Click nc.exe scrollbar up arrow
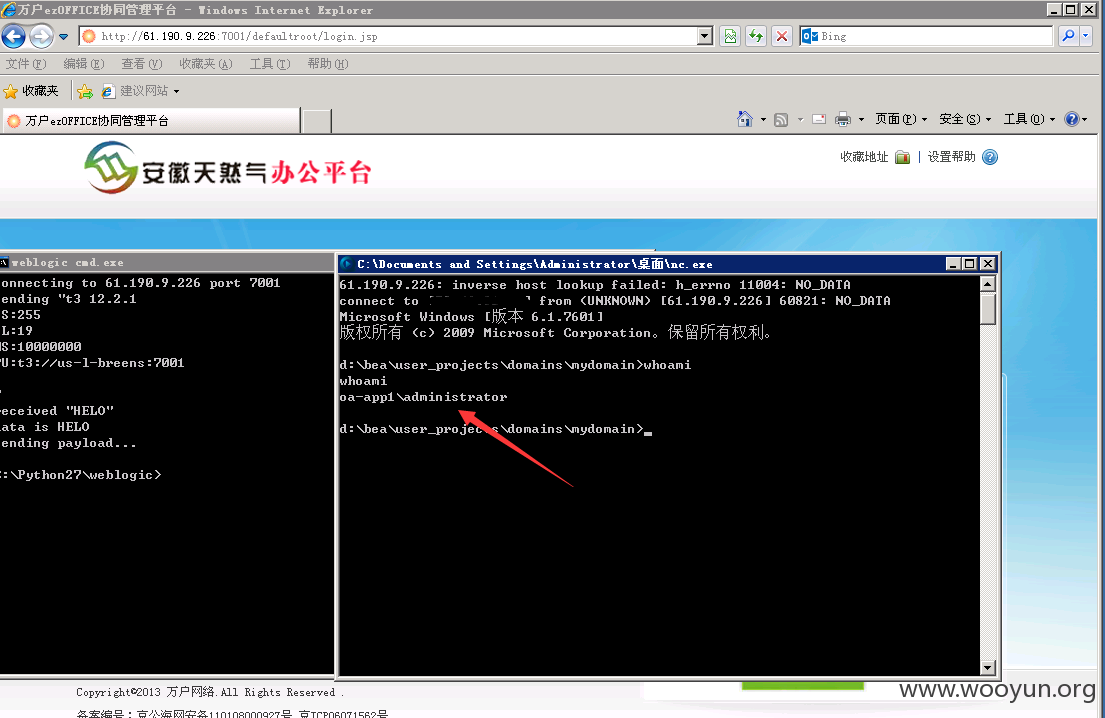 (x=987, y=284)
